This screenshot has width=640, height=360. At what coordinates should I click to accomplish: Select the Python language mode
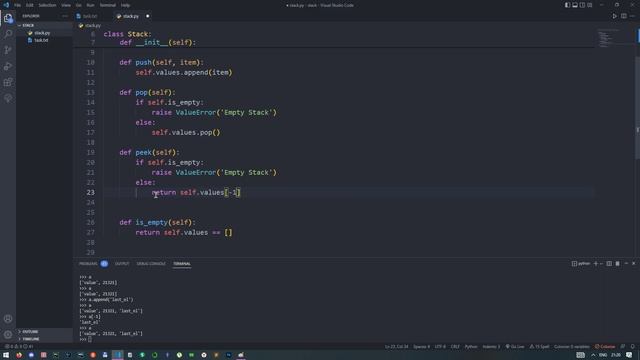click(x=471, y=347)
